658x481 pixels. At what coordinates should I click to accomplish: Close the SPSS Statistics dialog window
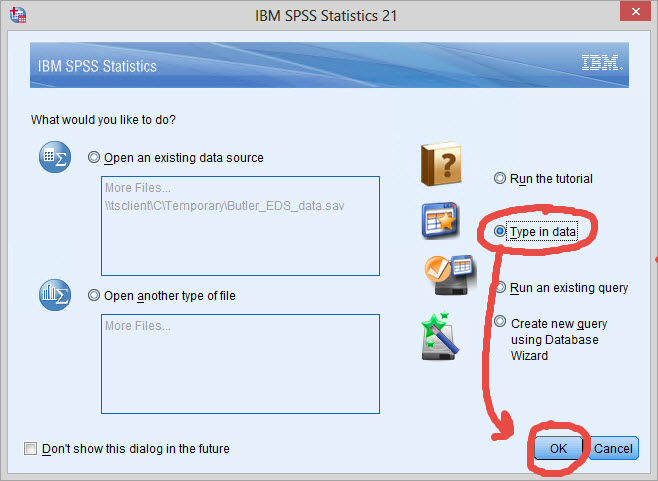point(635,11)
